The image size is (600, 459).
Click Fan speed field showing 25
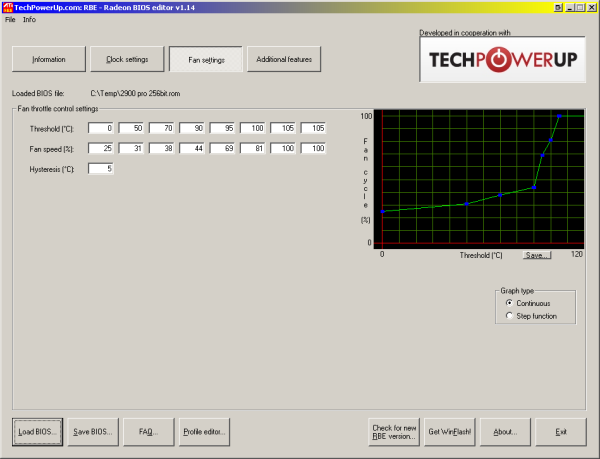[101, 148]
